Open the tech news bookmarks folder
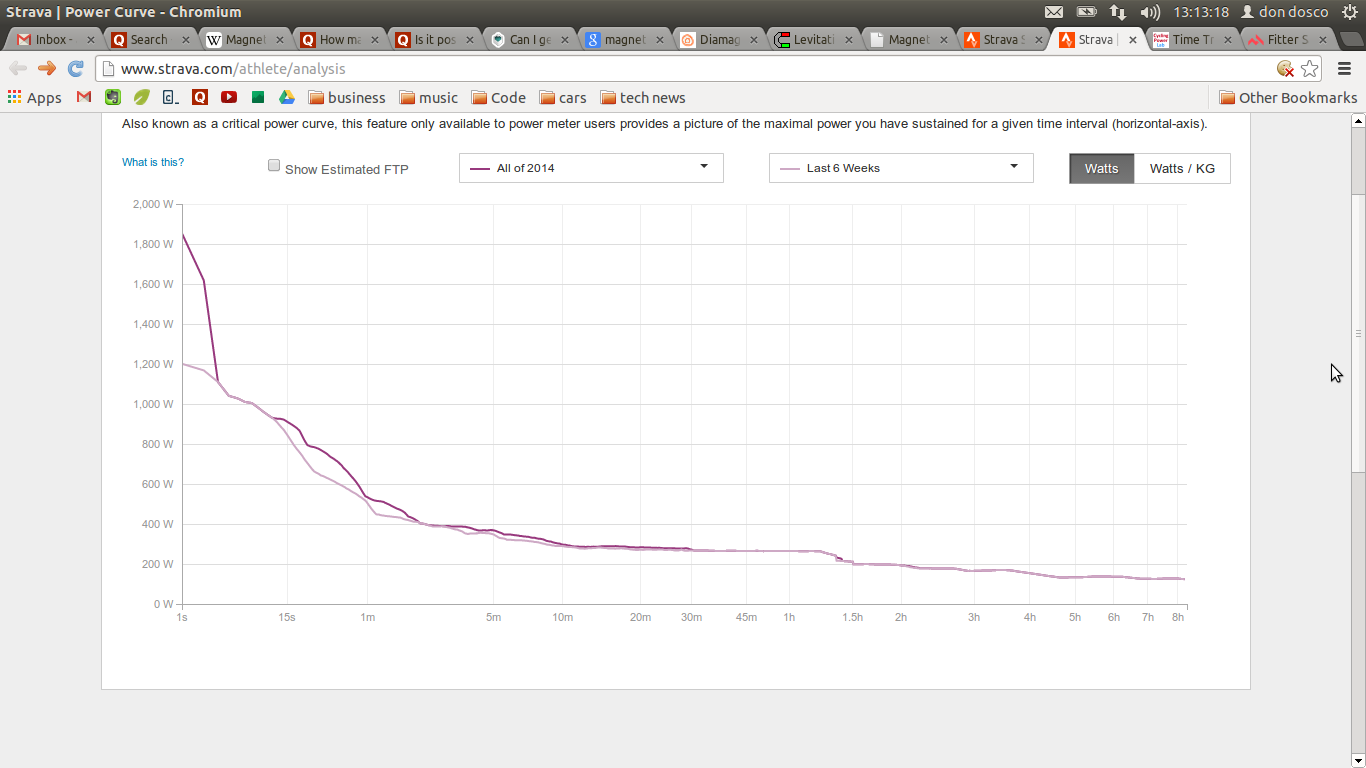 pyautogui.click(x=643, y=98)
